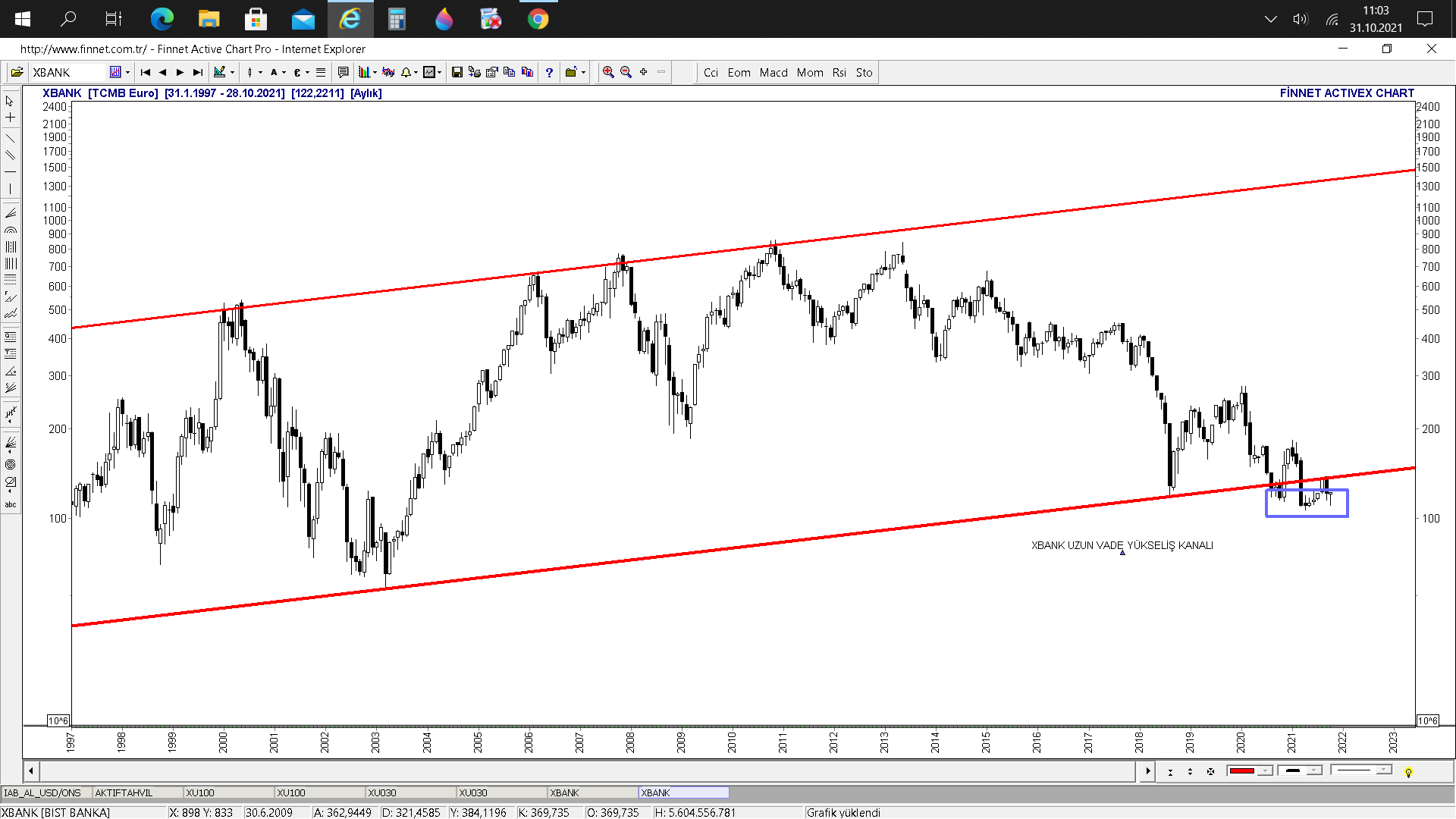Screen dimensions: 1456x819
Task: Expand the line thickness dropdown
Action: click(x=1314, y=770)
